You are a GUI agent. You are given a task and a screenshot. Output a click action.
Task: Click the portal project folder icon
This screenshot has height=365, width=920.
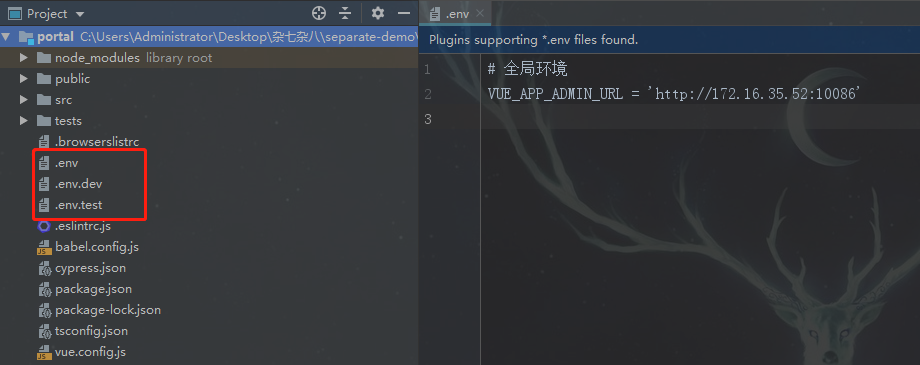[x=26, y=37]
